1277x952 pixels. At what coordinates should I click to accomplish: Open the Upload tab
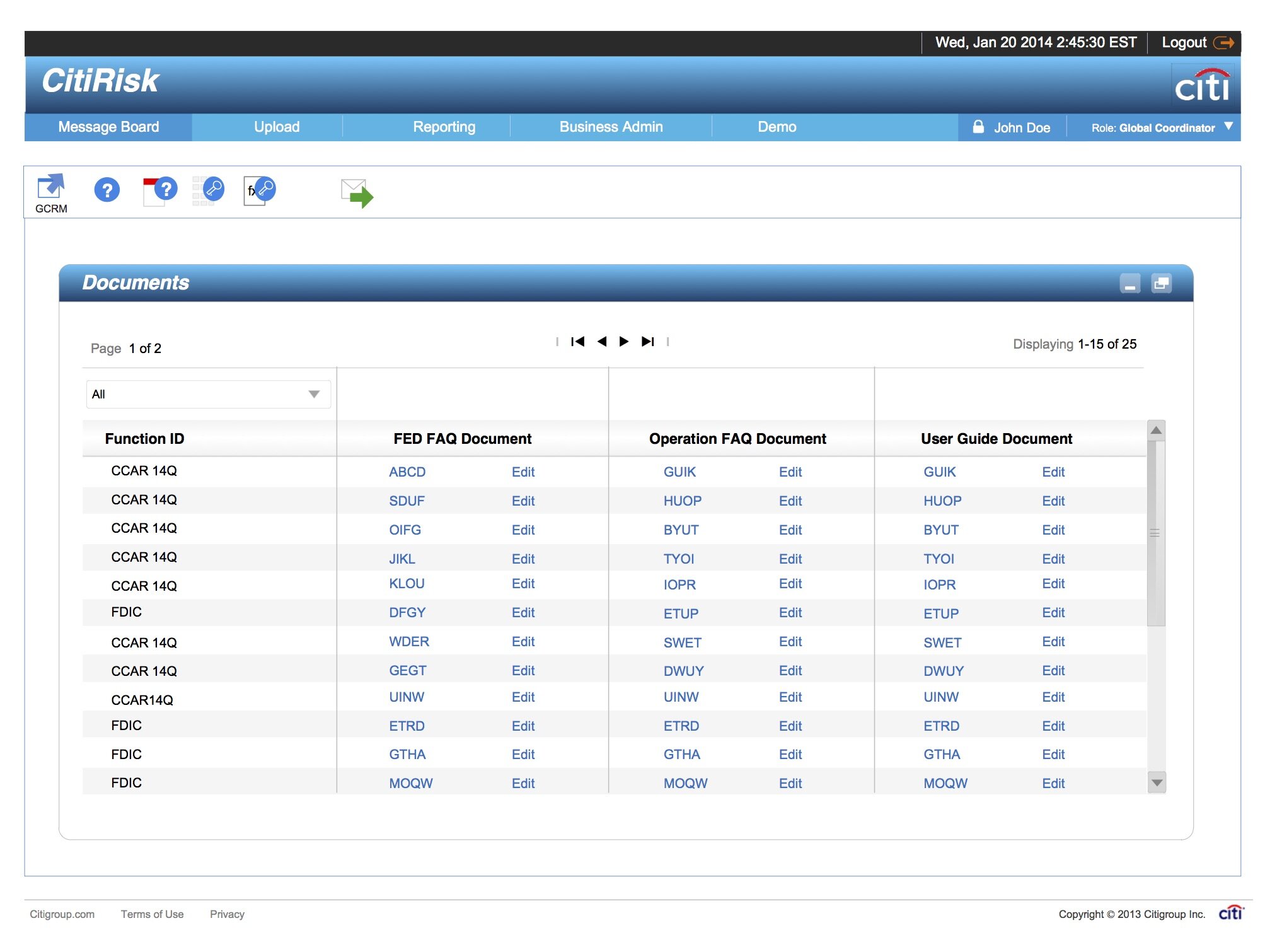(277, 127)
